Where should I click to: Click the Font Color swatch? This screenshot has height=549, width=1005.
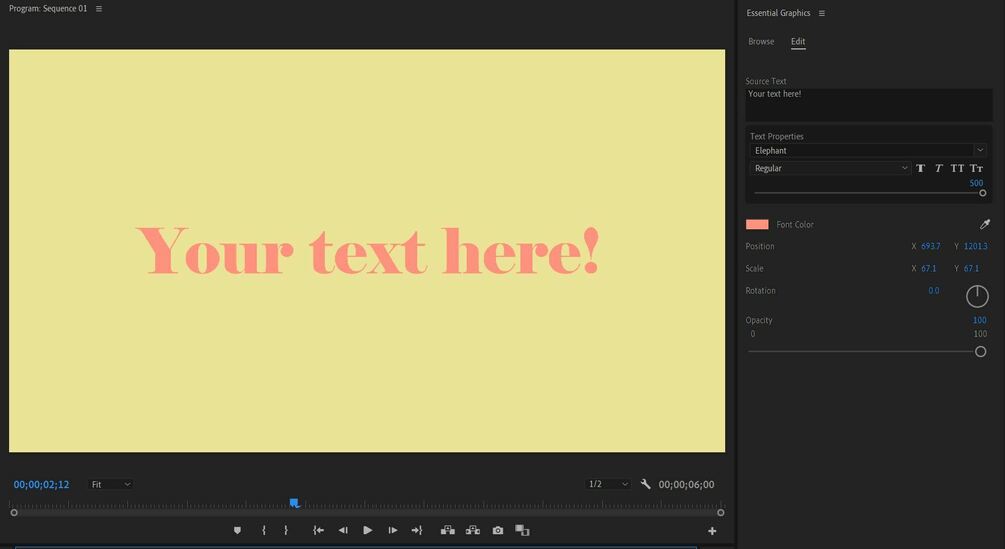click(x=757, y=224)
